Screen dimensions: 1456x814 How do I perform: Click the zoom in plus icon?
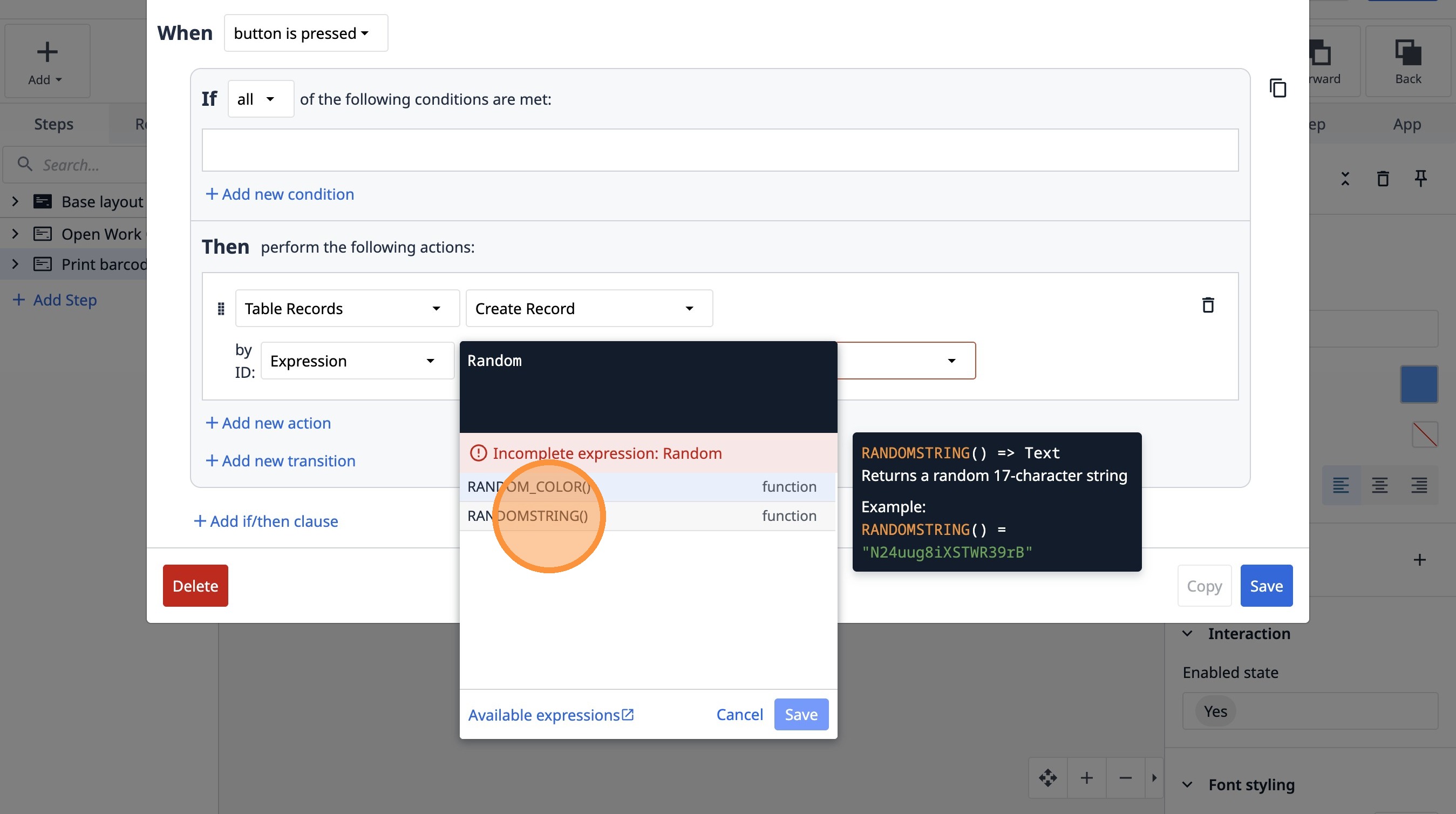1086,778
